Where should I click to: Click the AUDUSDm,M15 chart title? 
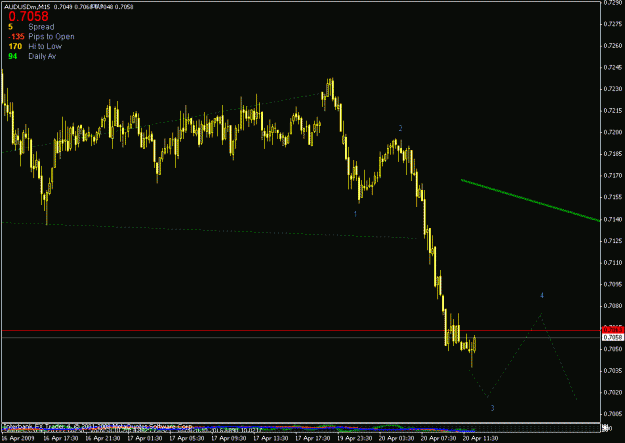27,7
